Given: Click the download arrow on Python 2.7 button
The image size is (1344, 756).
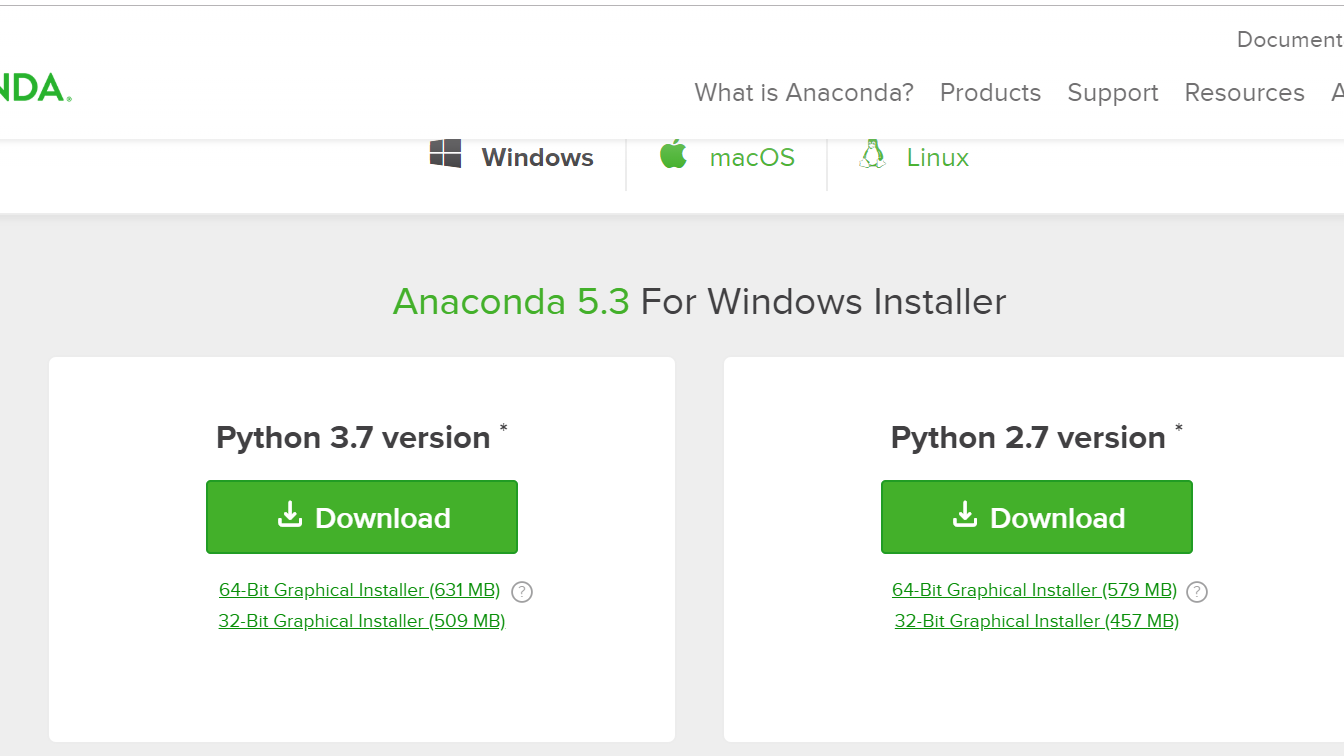Looking at the screenshot, I should (965, 515).
